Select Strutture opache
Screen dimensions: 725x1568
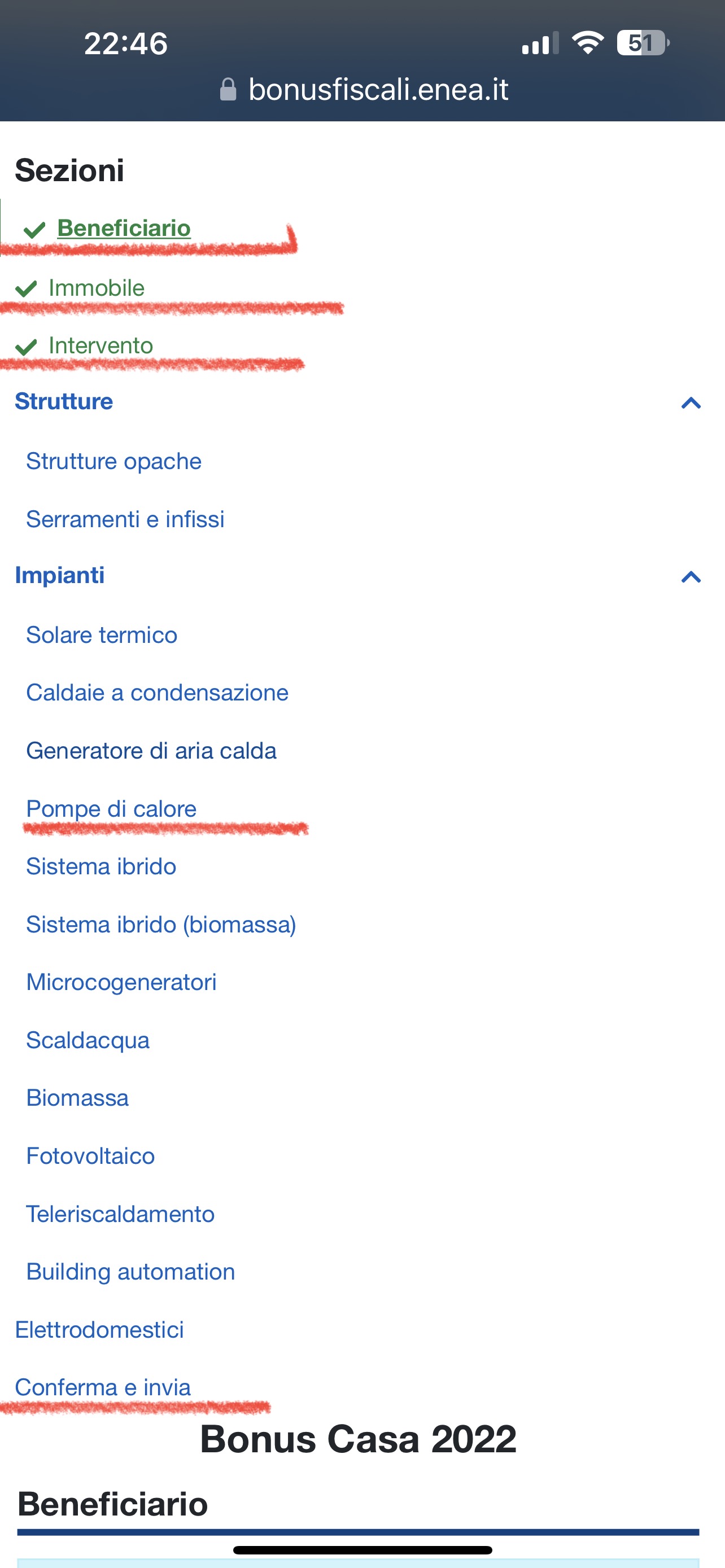click(x=114, y=461)
